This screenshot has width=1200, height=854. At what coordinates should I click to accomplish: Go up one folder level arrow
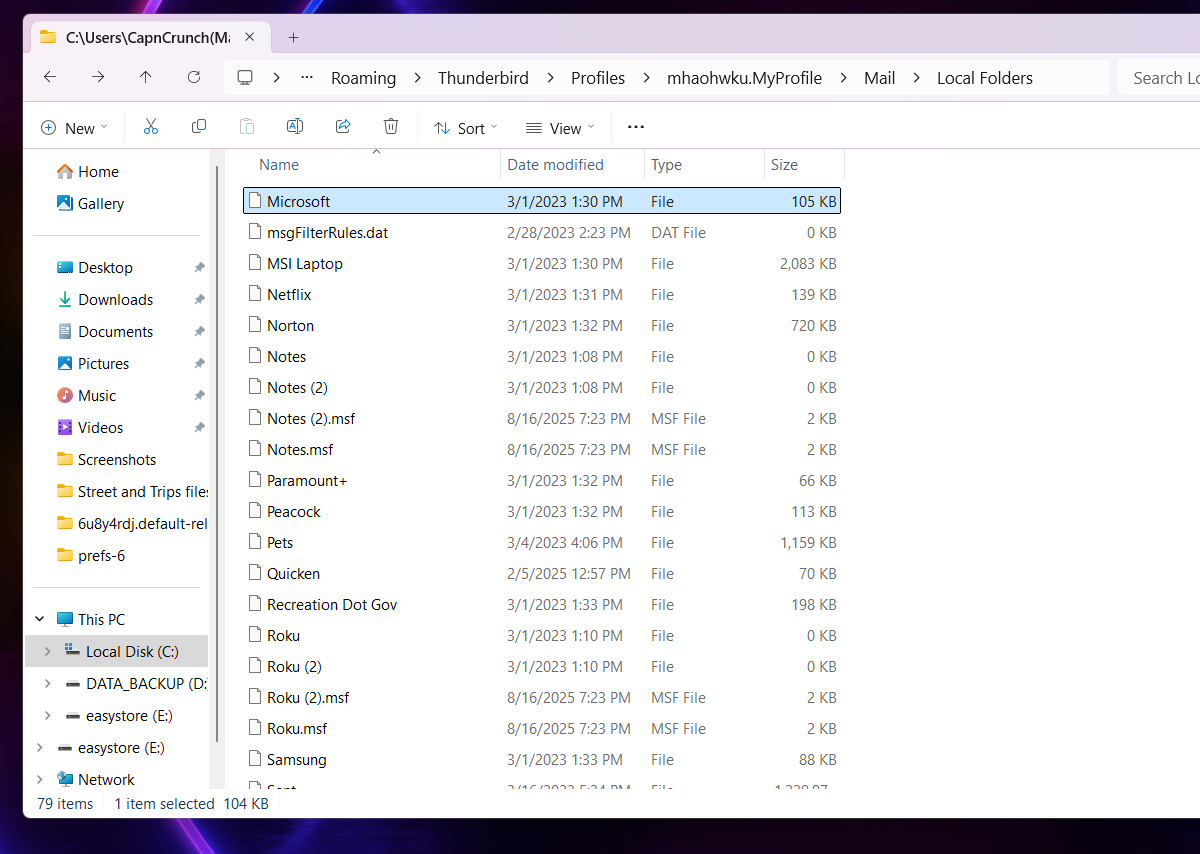(146, 77)
